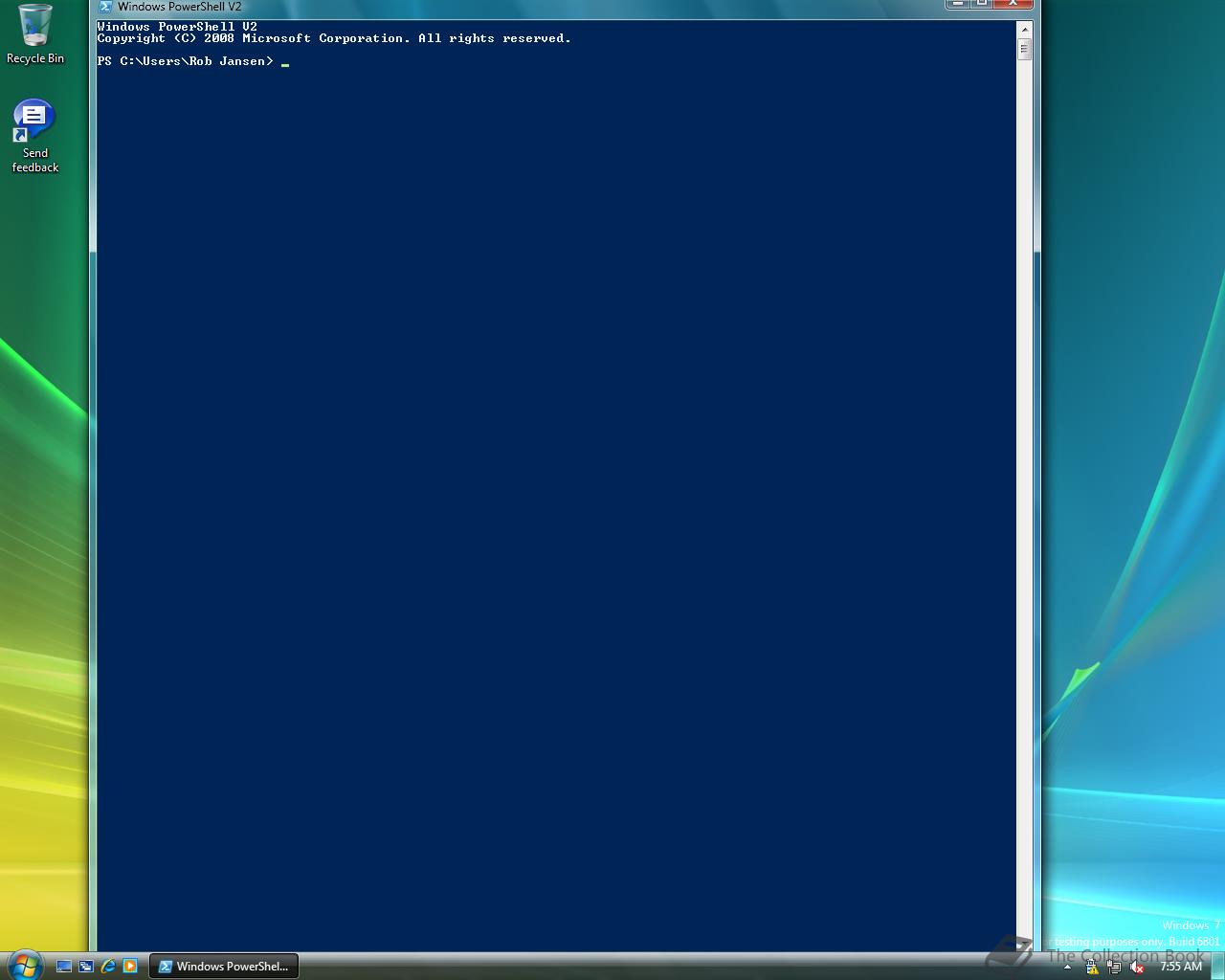Click the Switch between windows quick launch icon
Viewport: 1225px width, 980px height.
86,967
